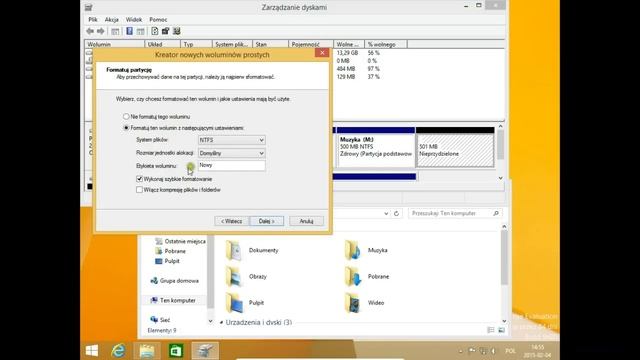Click the Wstecz button in wizard
This screenshot has height=360, width=640.
[232, 221]
